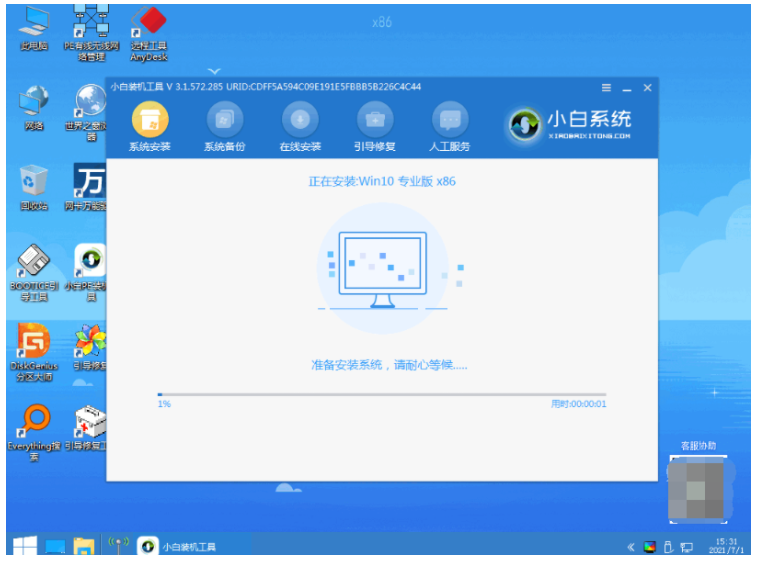
Task: Expand the chevron above the installer window
Action: (213, 71)
